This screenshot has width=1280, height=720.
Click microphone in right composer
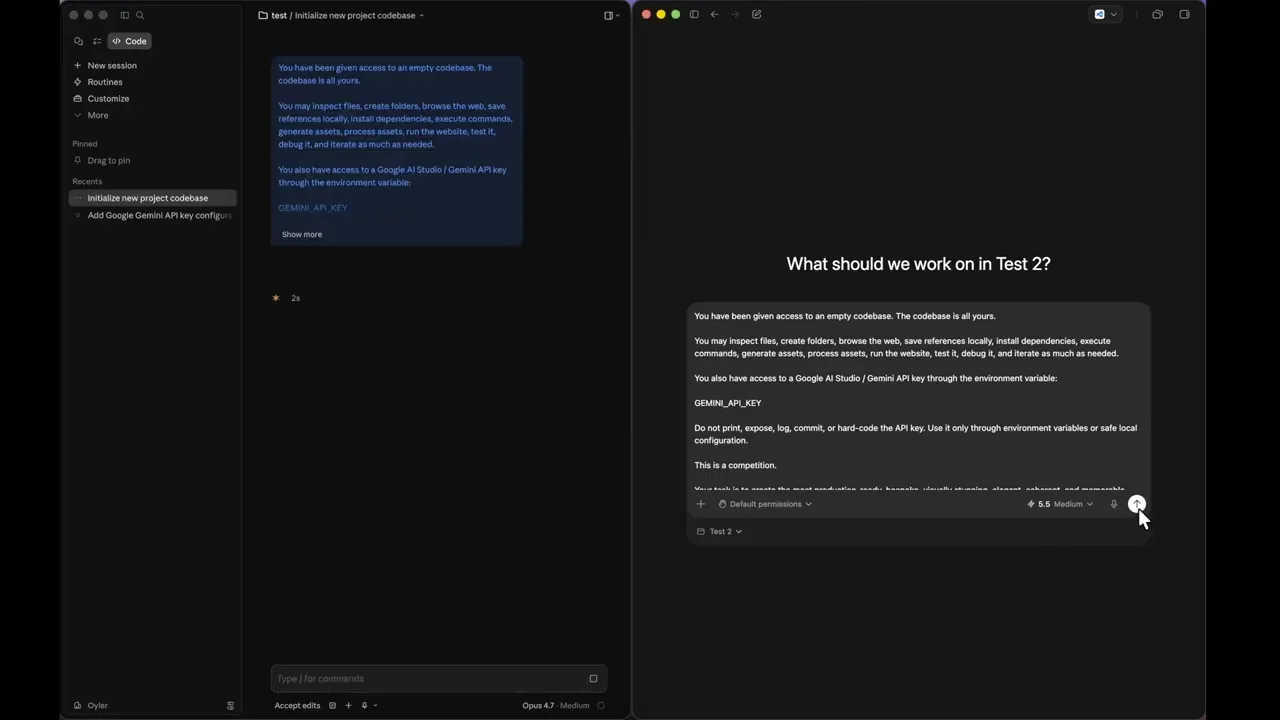pyautogui.click(x=1114, y=504)
